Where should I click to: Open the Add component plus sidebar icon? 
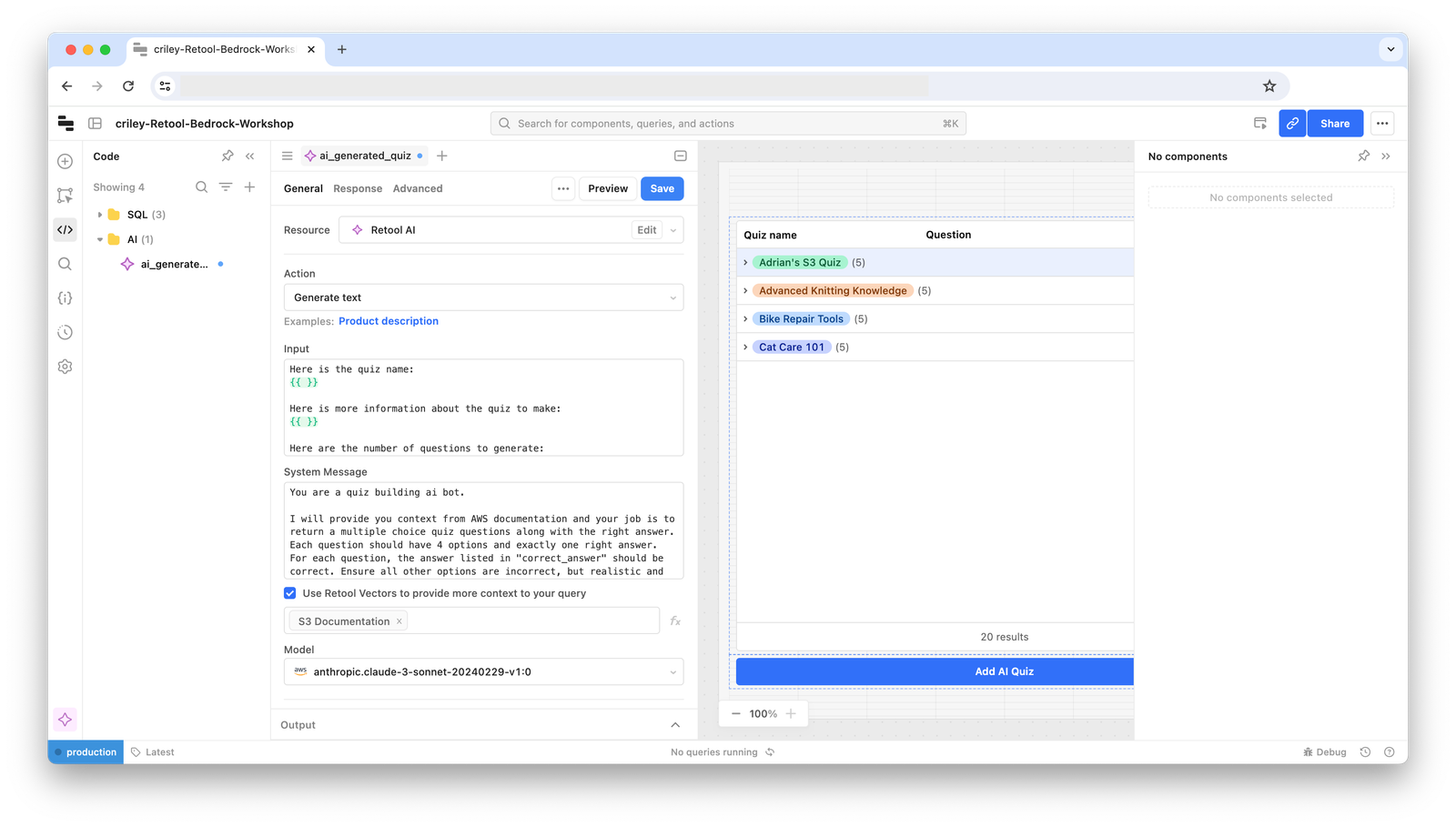point(65,162)
